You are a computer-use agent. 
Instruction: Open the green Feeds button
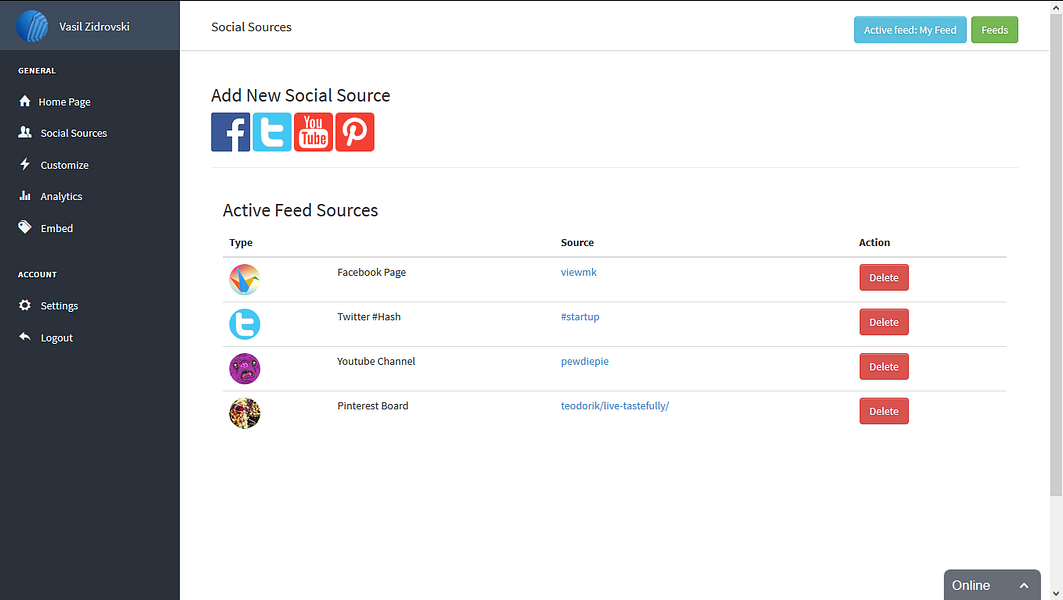pyautogui.click(x=995, y=30)
